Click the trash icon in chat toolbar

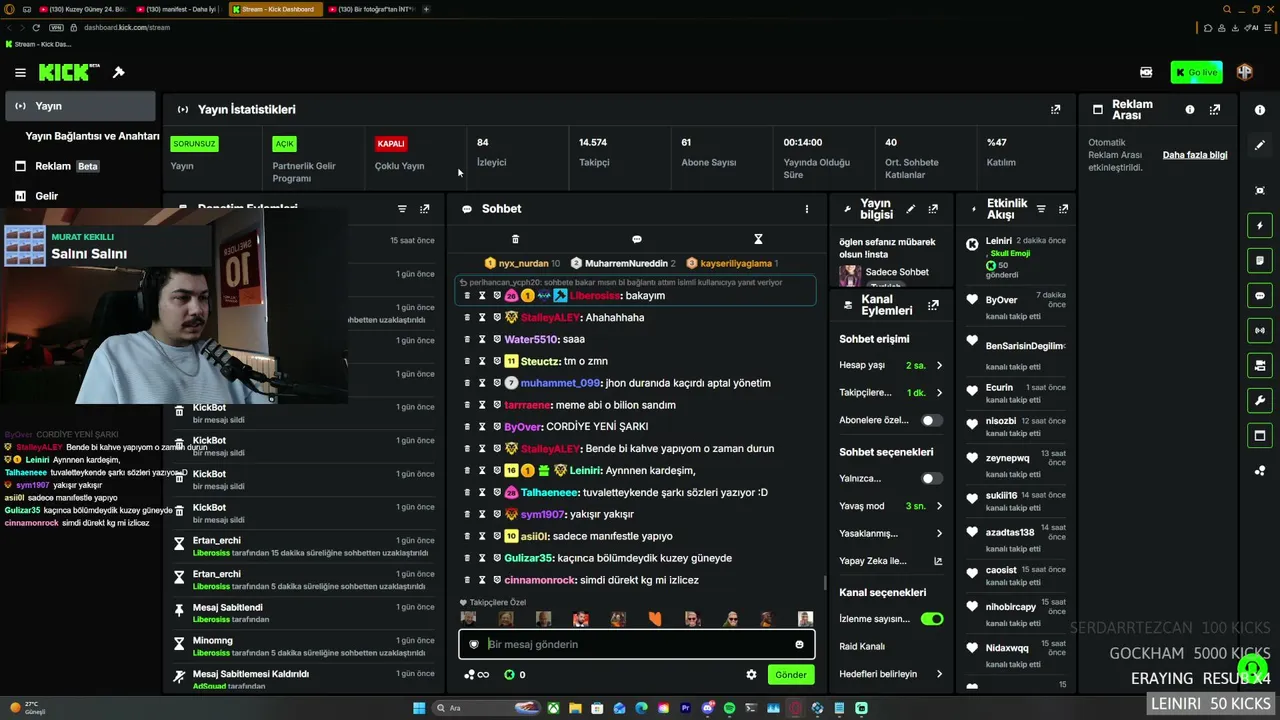515,239
